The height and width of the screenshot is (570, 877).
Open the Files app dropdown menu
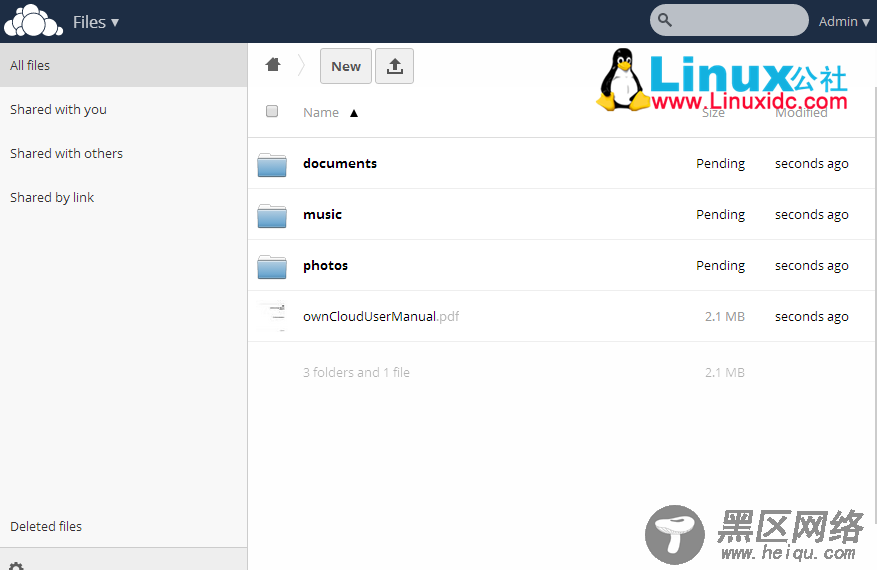pos(96,22)
